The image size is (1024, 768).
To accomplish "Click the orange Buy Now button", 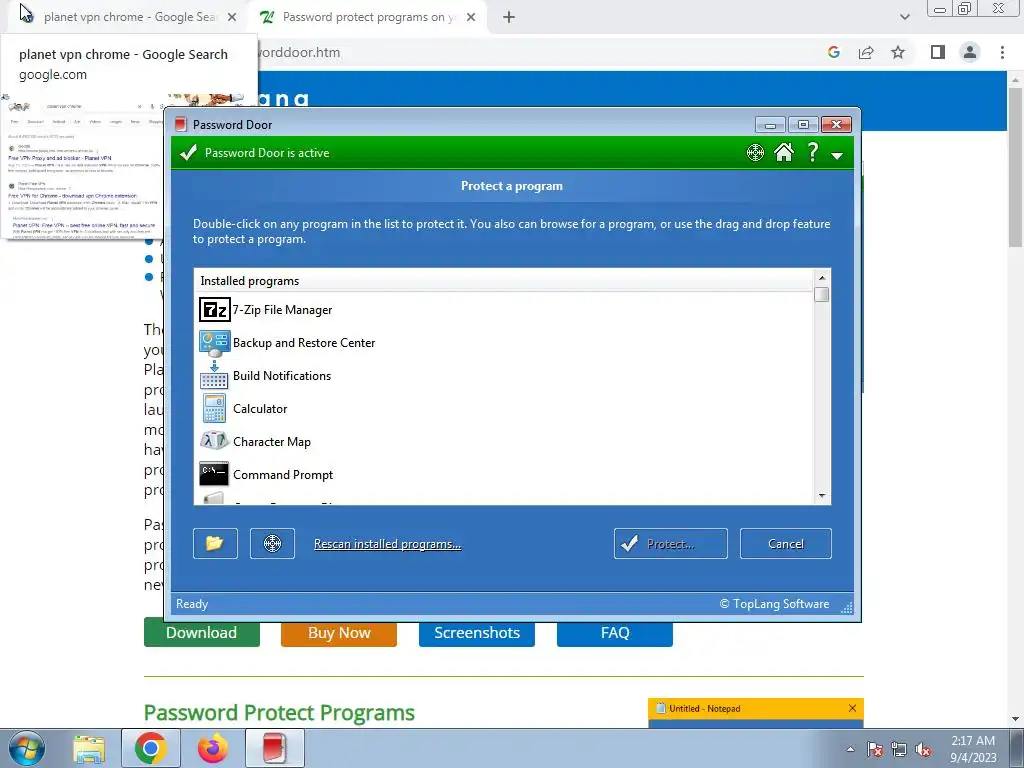I will (339, 633).
